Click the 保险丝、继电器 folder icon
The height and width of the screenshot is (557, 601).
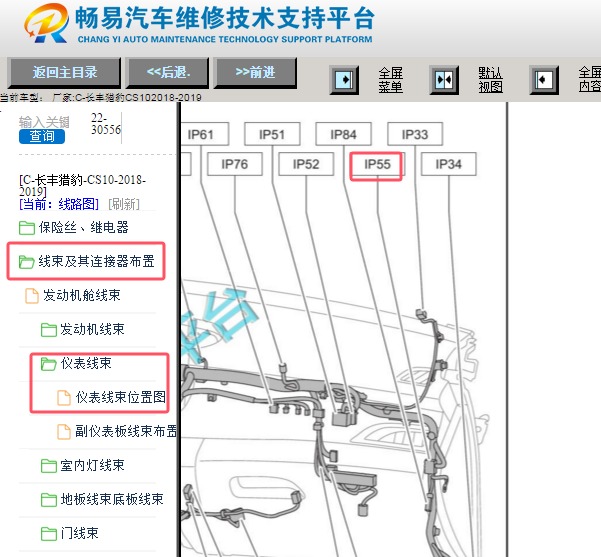point(27,228)
